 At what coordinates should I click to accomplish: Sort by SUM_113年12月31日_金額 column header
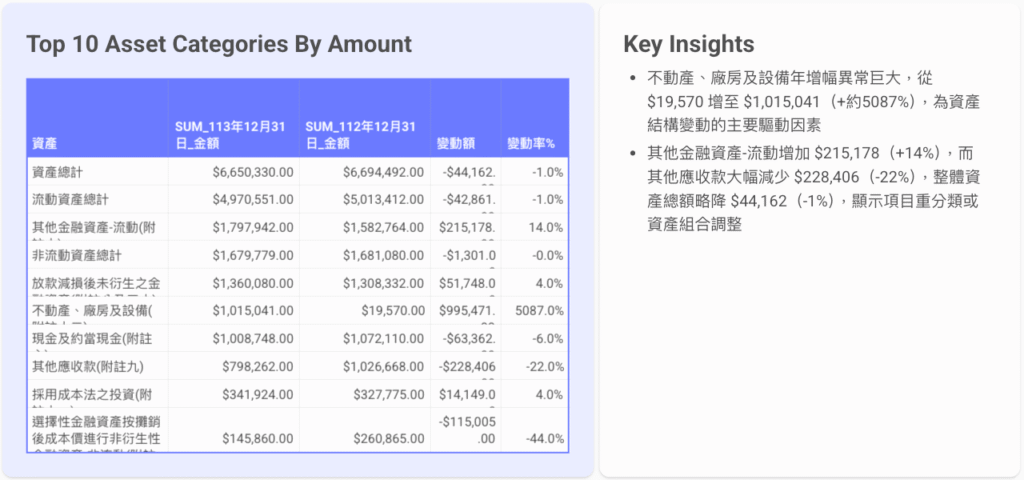tap(230, 135)
